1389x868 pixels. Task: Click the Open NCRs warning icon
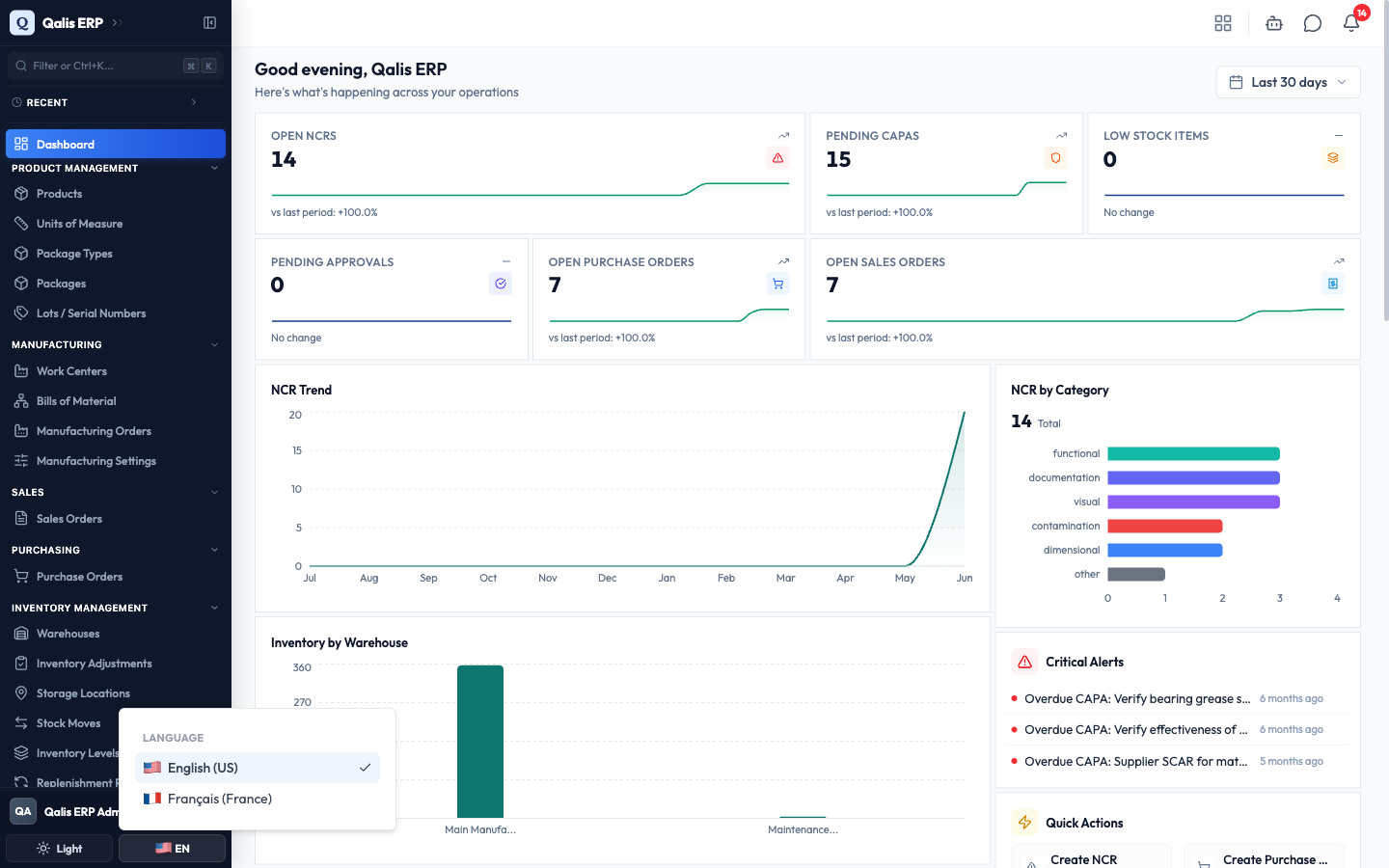[777, 158]
